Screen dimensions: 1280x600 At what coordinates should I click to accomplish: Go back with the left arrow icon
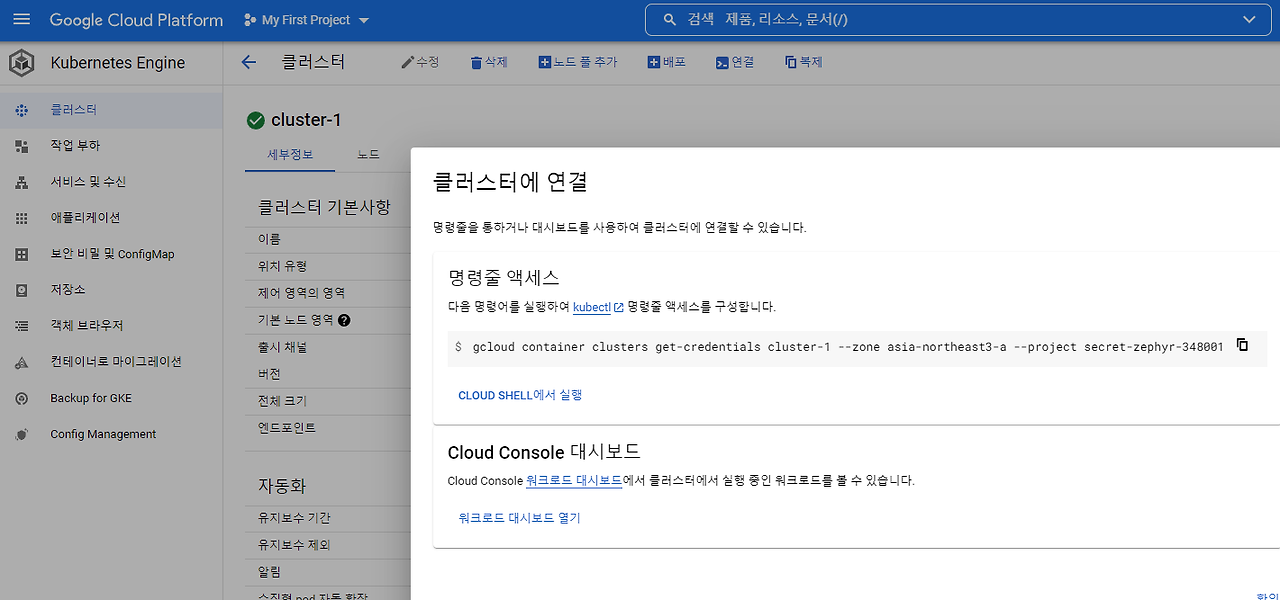[x=249, y=62]
